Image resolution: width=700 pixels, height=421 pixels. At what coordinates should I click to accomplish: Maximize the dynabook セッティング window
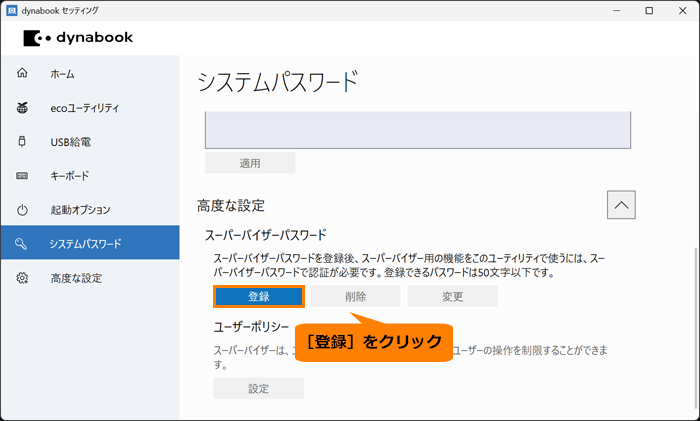(649, 10)
